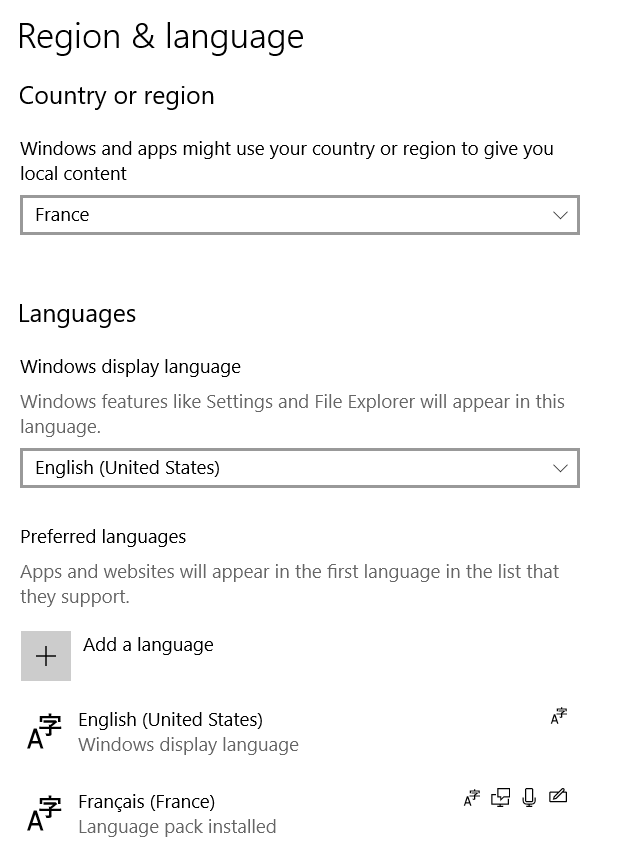Viewport: 640px width, 853px height.
Task: Click the small display language icon in English row
Action: point(559,716)
